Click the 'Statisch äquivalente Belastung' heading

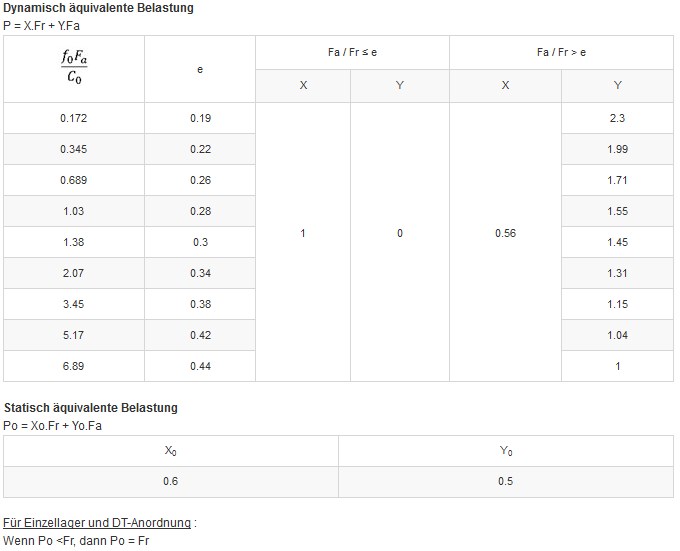click(x=91, y=408)
